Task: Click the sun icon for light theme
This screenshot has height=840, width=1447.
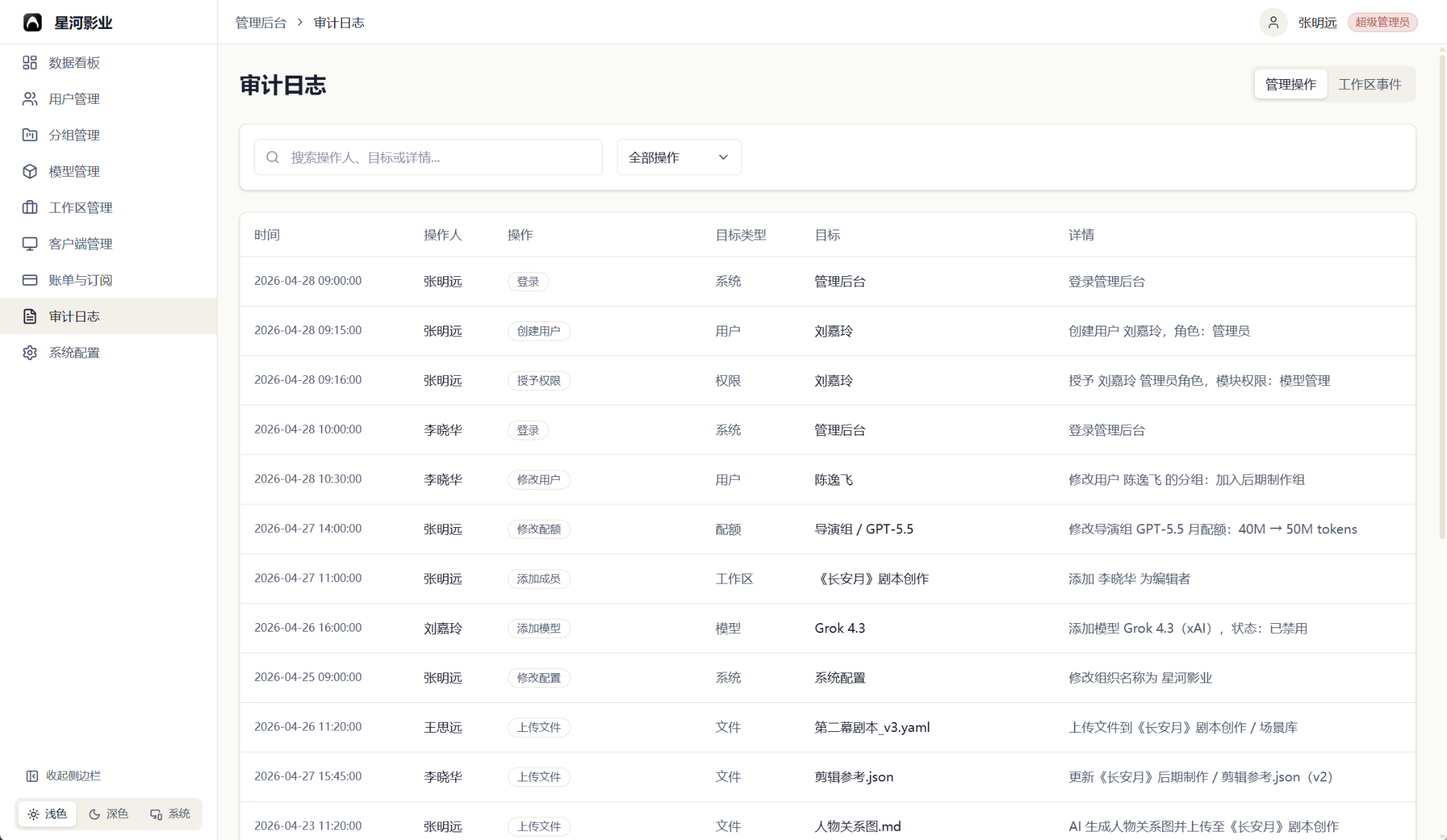Action: pyautogui.click(x=33, y=815)
